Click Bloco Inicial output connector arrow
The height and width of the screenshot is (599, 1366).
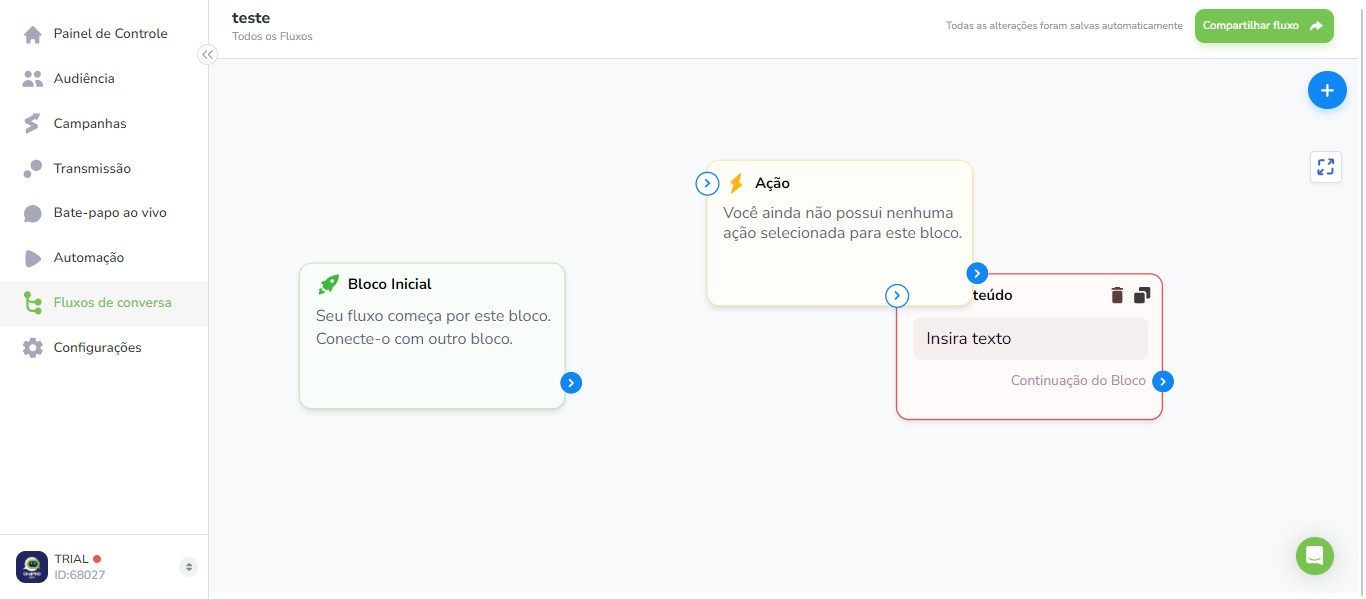pyautogui.click(x=571, y=383)
